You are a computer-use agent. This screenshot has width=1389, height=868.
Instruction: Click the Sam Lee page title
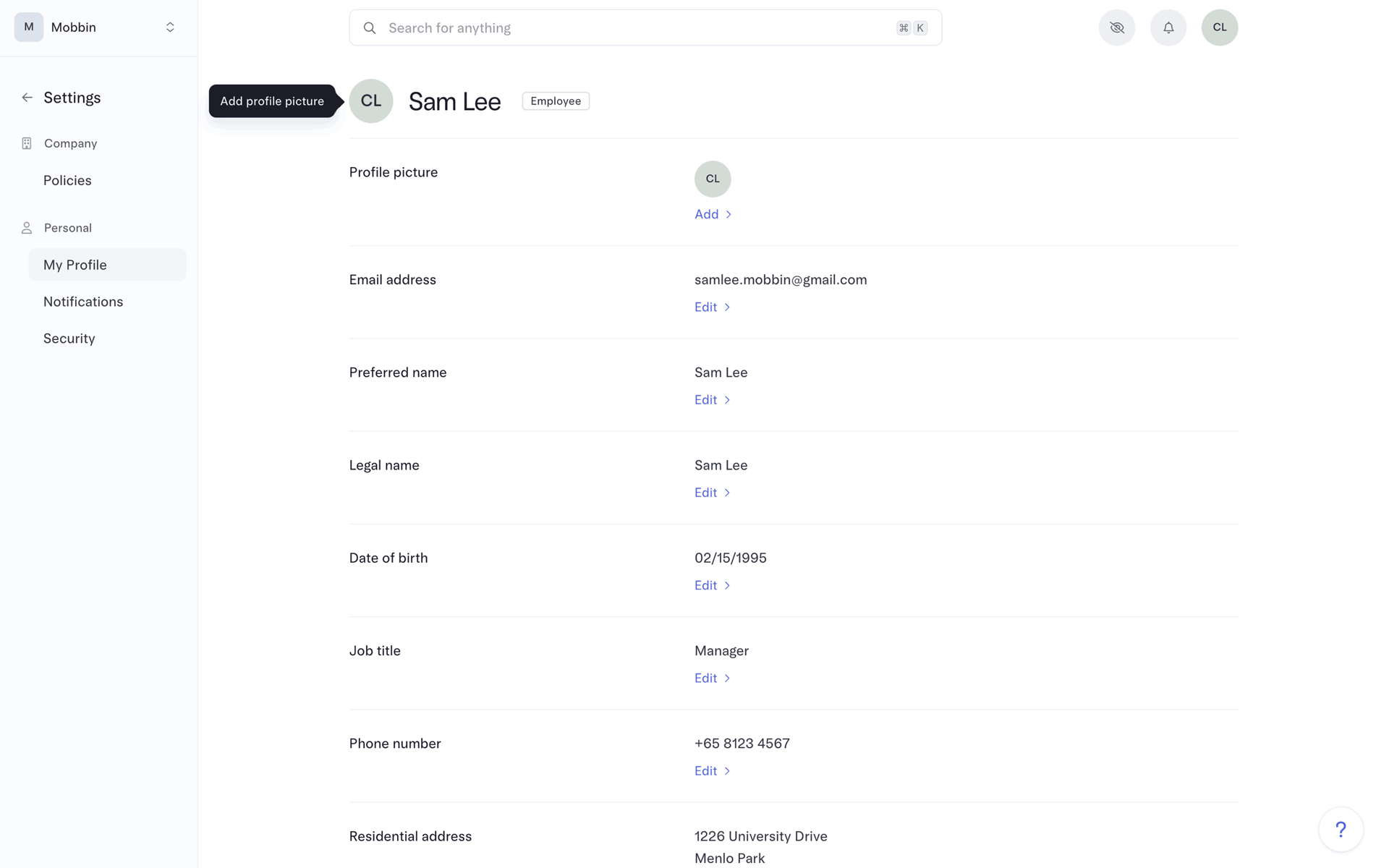click(x=454, y=101)
